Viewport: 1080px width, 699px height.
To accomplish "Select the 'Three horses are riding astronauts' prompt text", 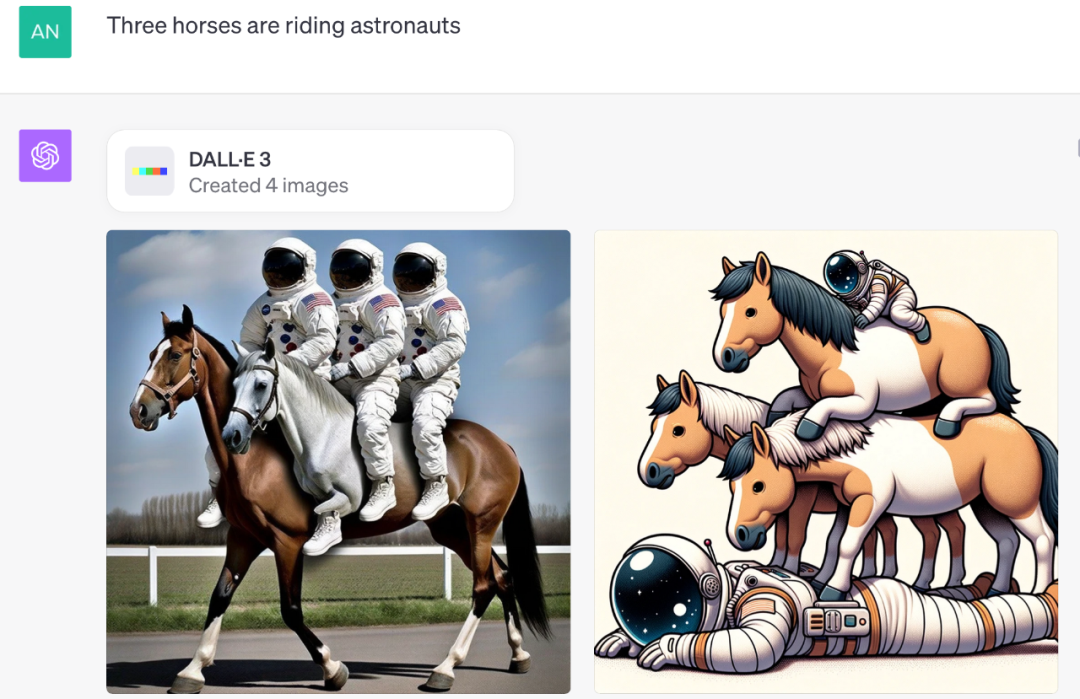I will pyautogui.click(x=284, y=25).
